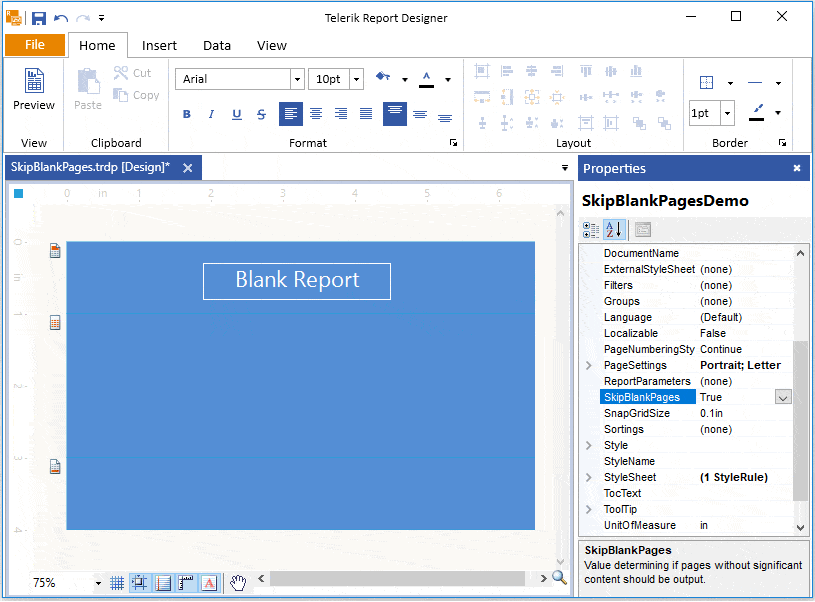Expand the ToolTip property
This screenshot has width=815, height=602.
click(589, 509)
